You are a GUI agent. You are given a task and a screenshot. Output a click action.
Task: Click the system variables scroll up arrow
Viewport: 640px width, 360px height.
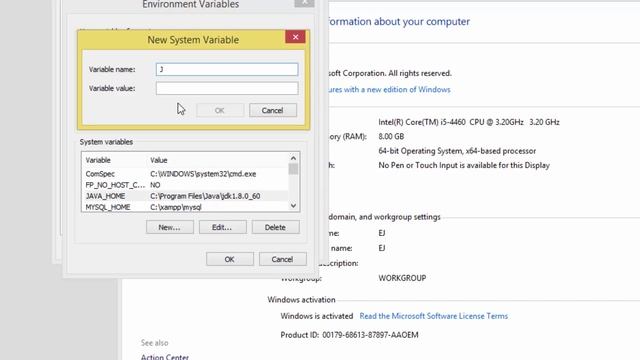point(293,158)
